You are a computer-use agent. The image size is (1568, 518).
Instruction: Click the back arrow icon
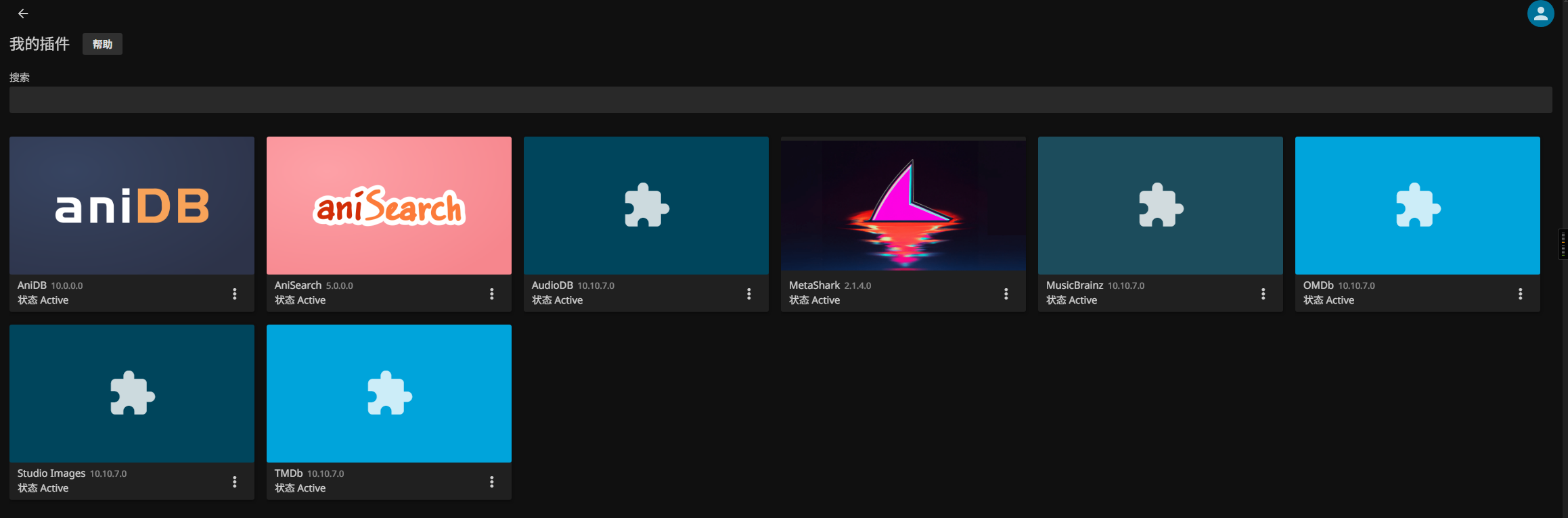tap(23, 14)
